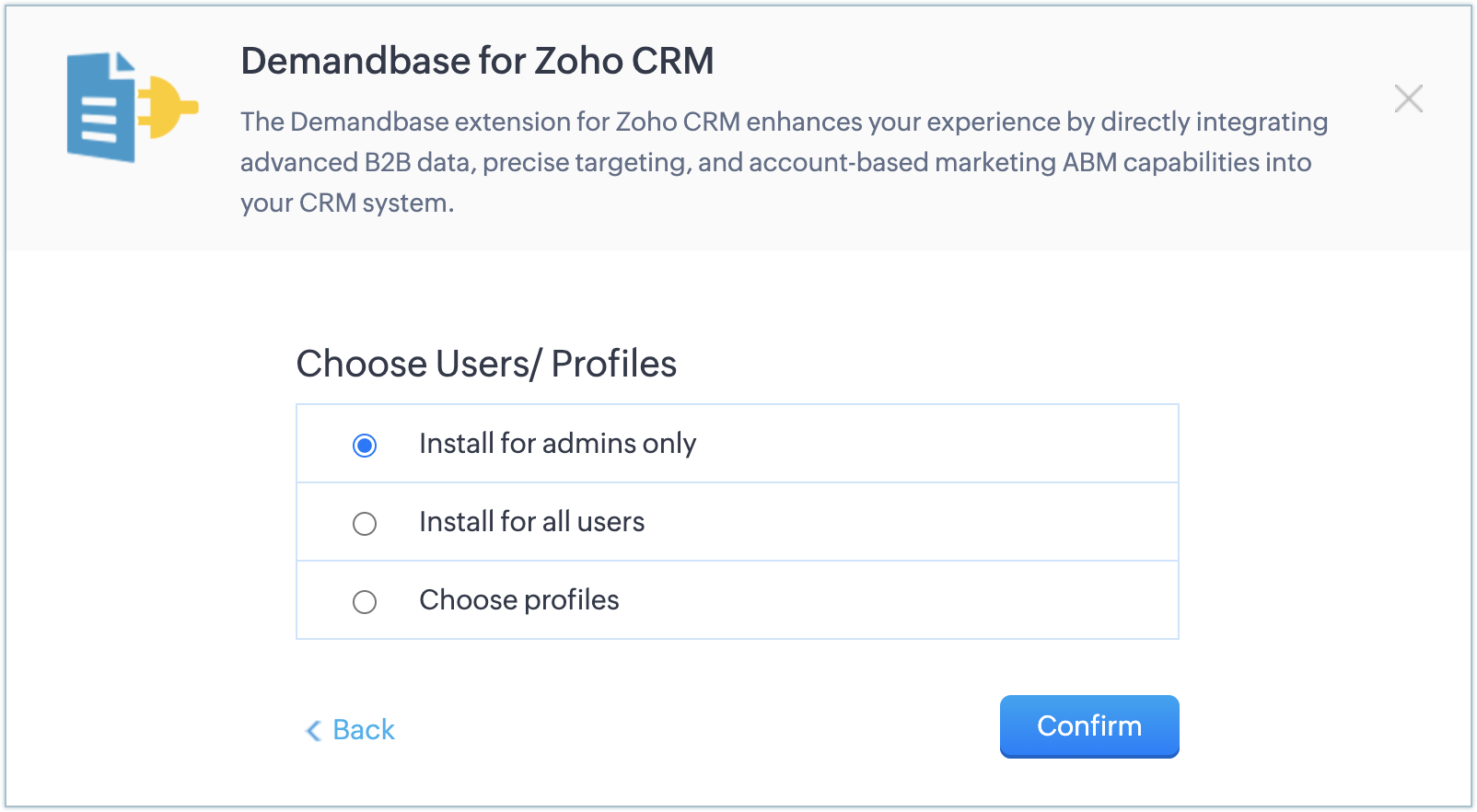Go back using the Back link
This screenshot has height=812, width=1477.
click(x=363, y=730)
